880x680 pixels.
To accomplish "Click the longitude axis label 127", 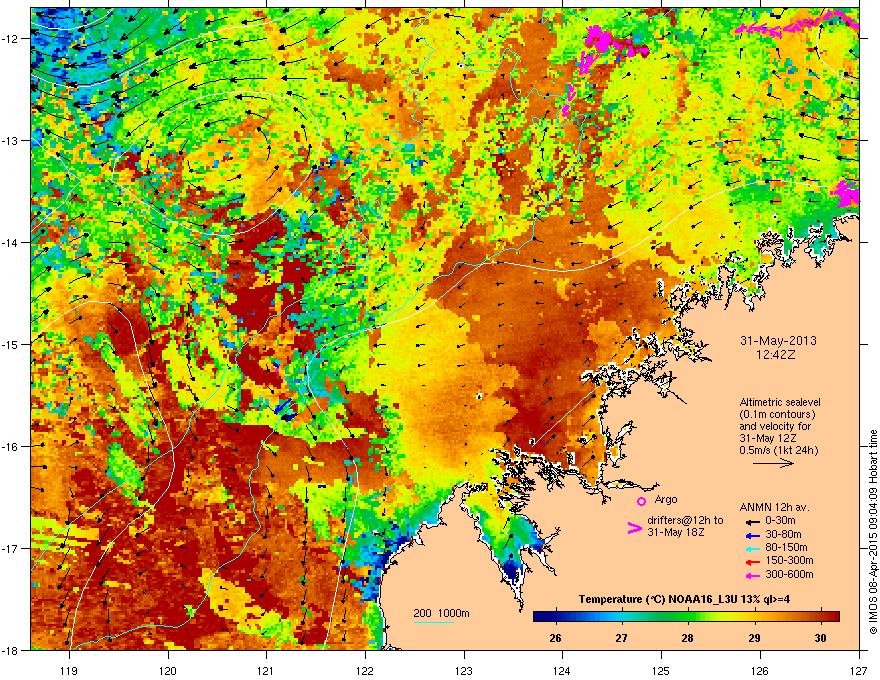I will tap(859, 670).
